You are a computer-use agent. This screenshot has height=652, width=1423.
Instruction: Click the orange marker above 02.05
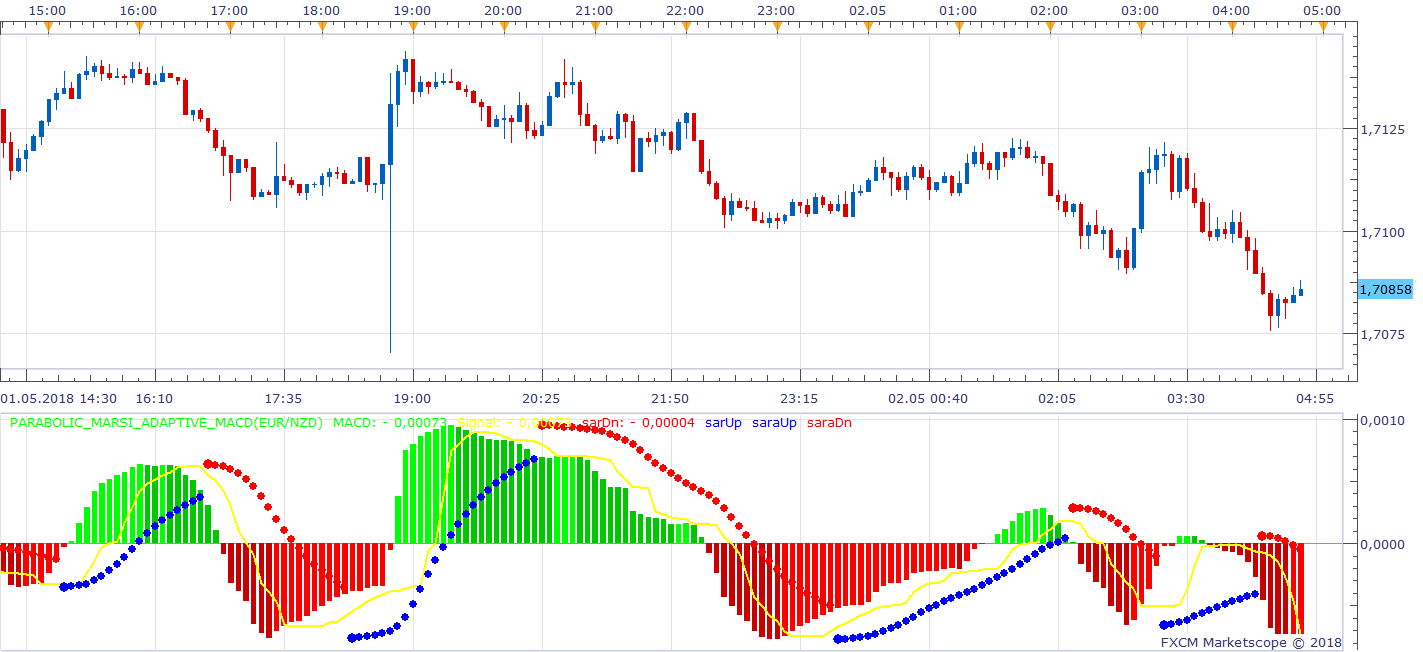(867, 26)
